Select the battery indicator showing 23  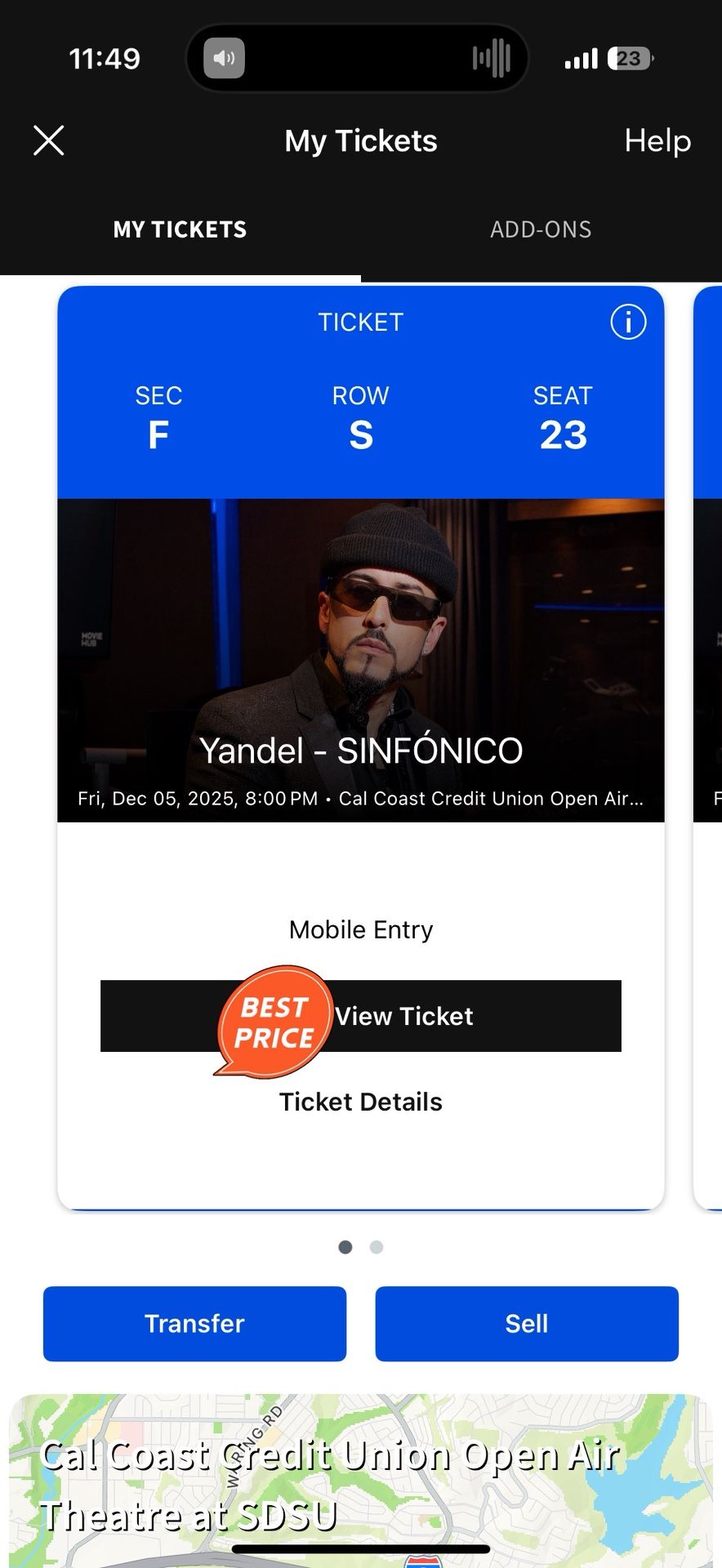[629, 58]
